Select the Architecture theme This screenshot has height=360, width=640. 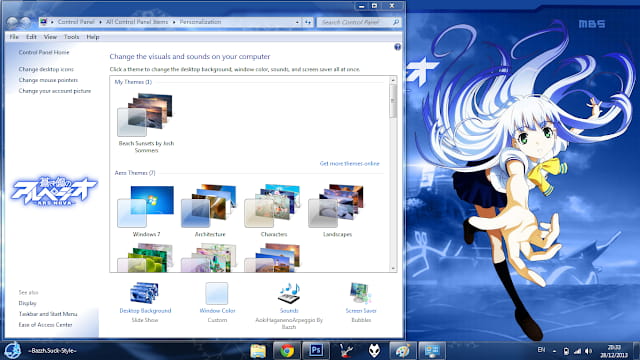(x=209, y=210)
